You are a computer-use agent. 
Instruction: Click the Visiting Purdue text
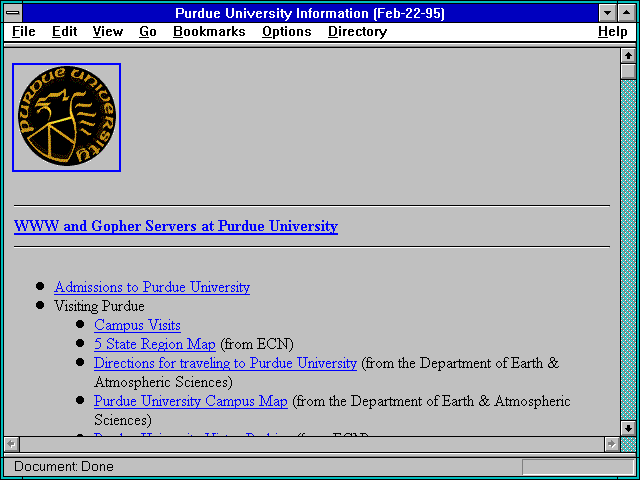(x=99, y=306)
